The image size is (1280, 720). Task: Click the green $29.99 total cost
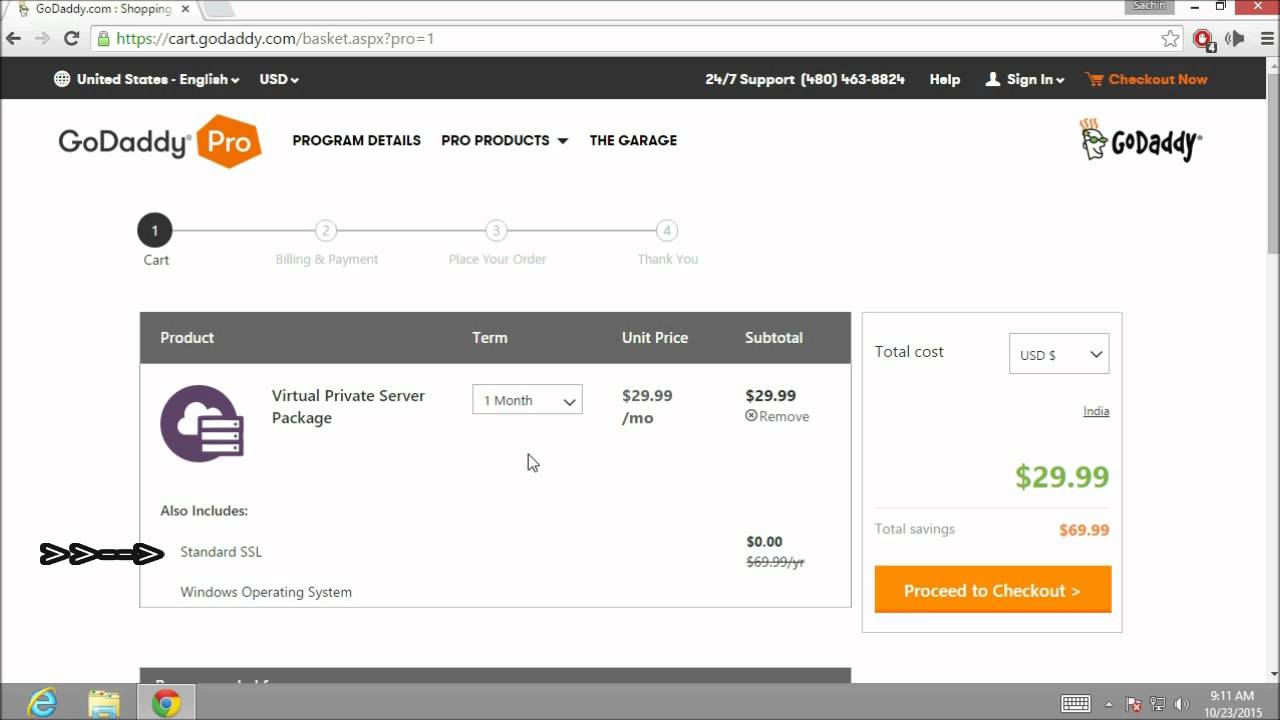pyautogui.click(x=1062, y=477)
